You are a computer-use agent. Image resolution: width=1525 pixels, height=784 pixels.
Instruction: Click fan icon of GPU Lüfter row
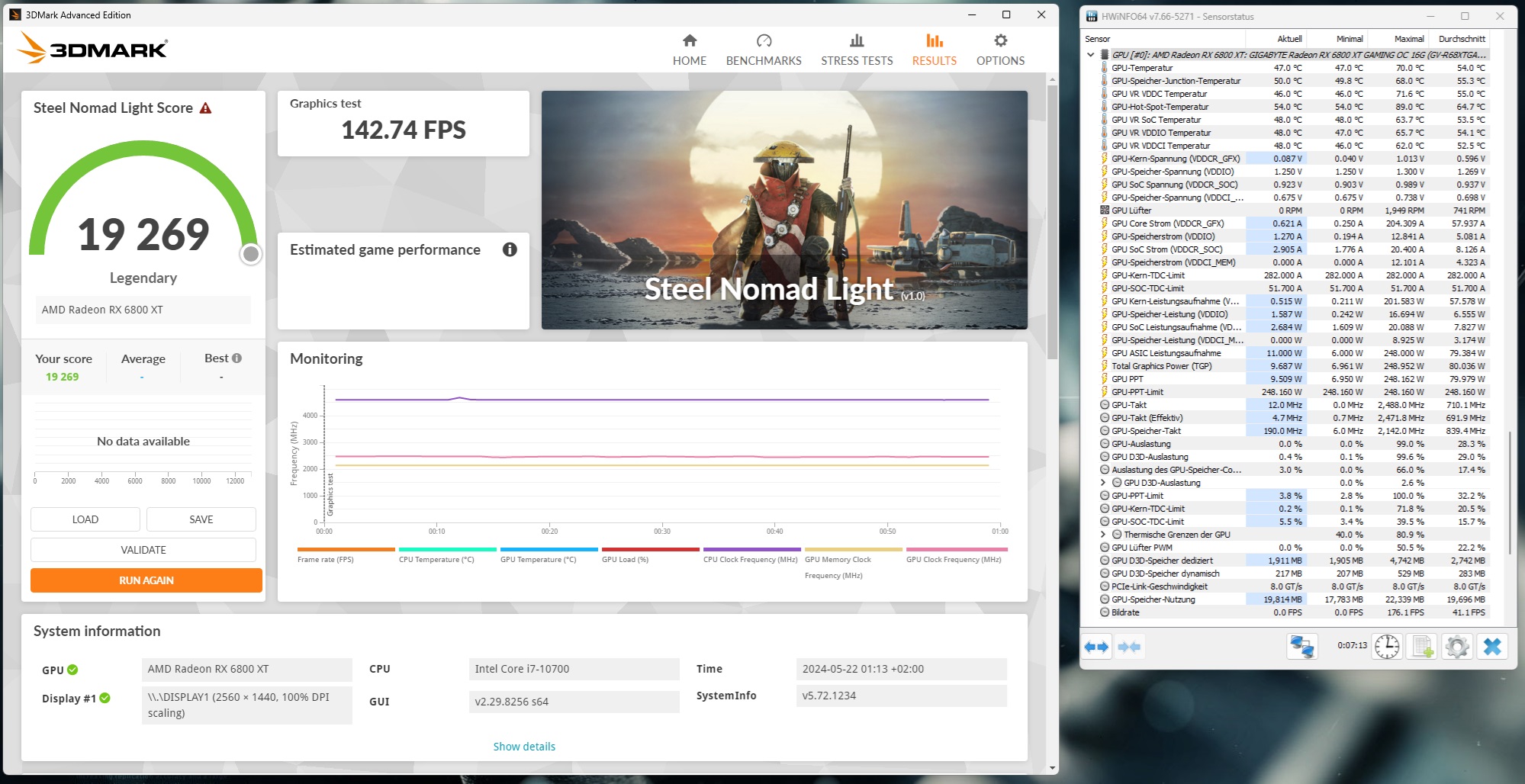[1104, 210]
